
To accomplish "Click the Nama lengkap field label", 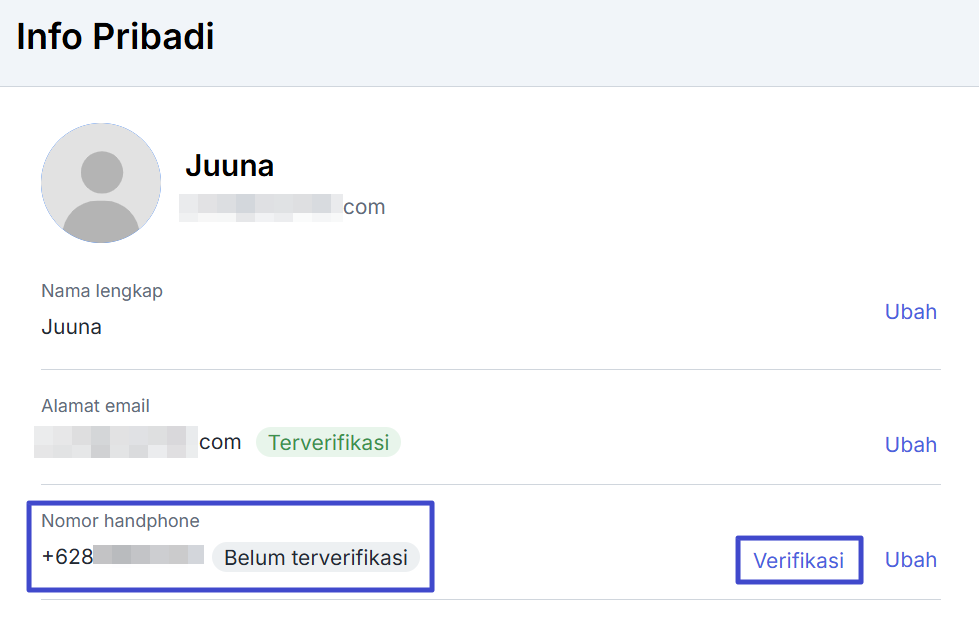I will (x=102, y=291).
